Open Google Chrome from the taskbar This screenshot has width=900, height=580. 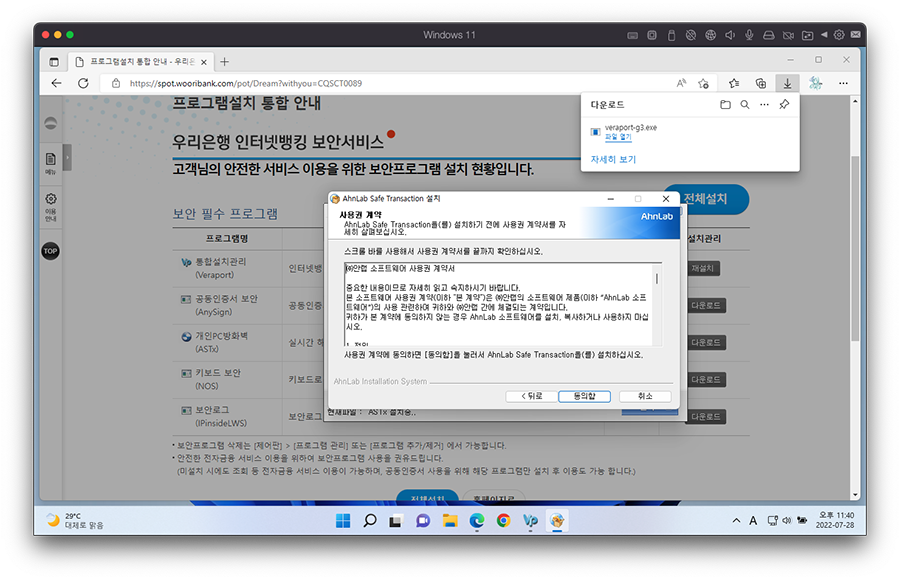503,521
